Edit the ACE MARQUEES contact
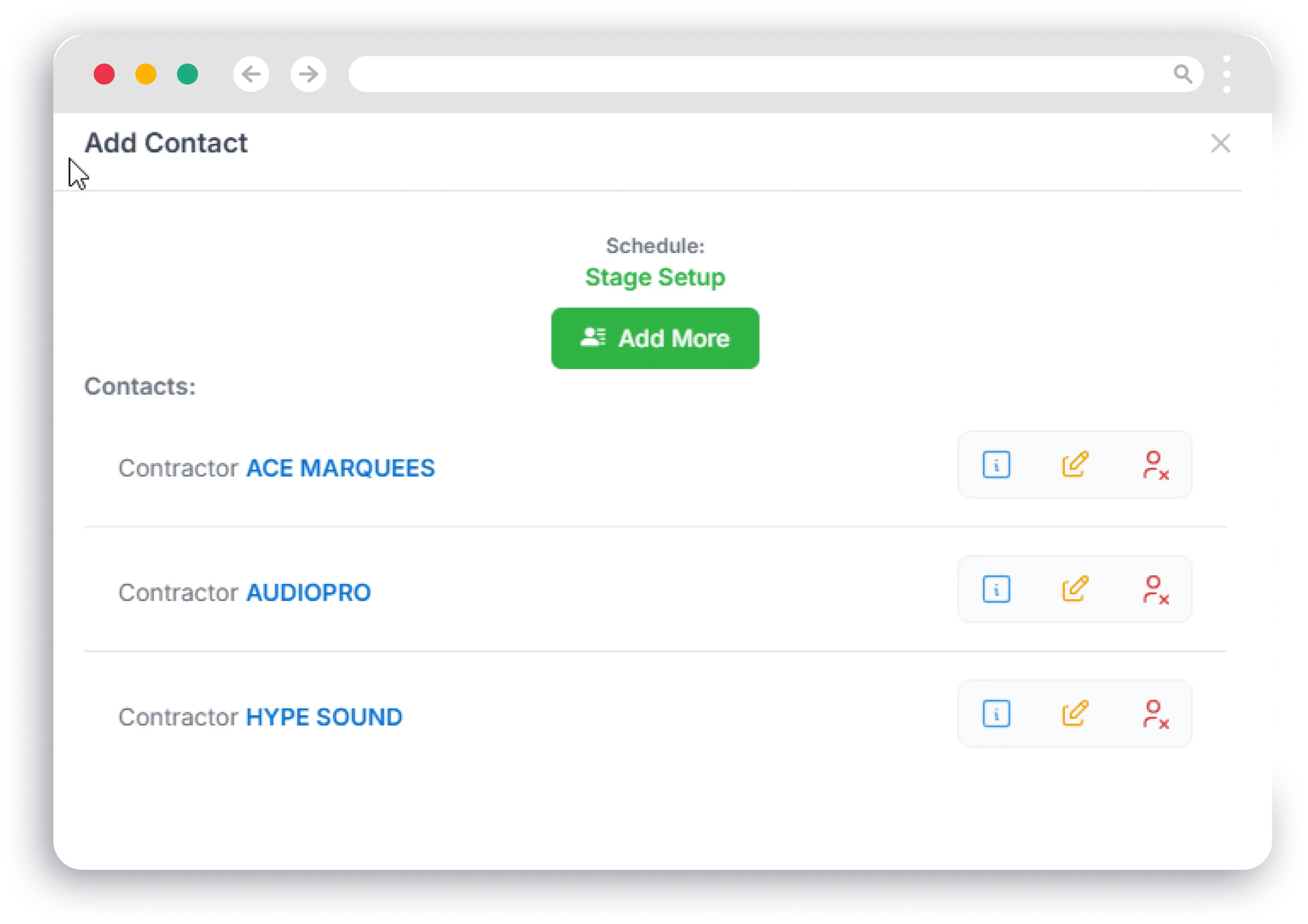The width and height of the screenshot is (1308, 924). [1075, 465]
